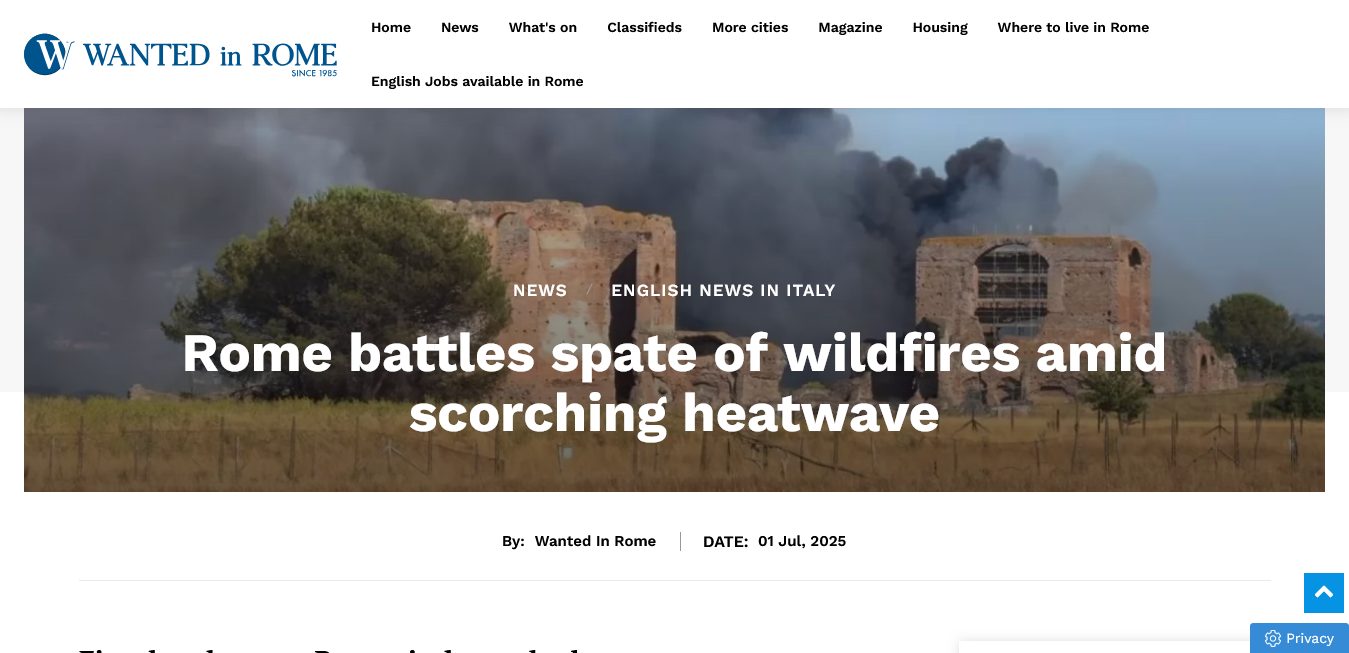Click the scroll-to-top arrow button
The image size is (1349, 653).
tap(1323, 593)
